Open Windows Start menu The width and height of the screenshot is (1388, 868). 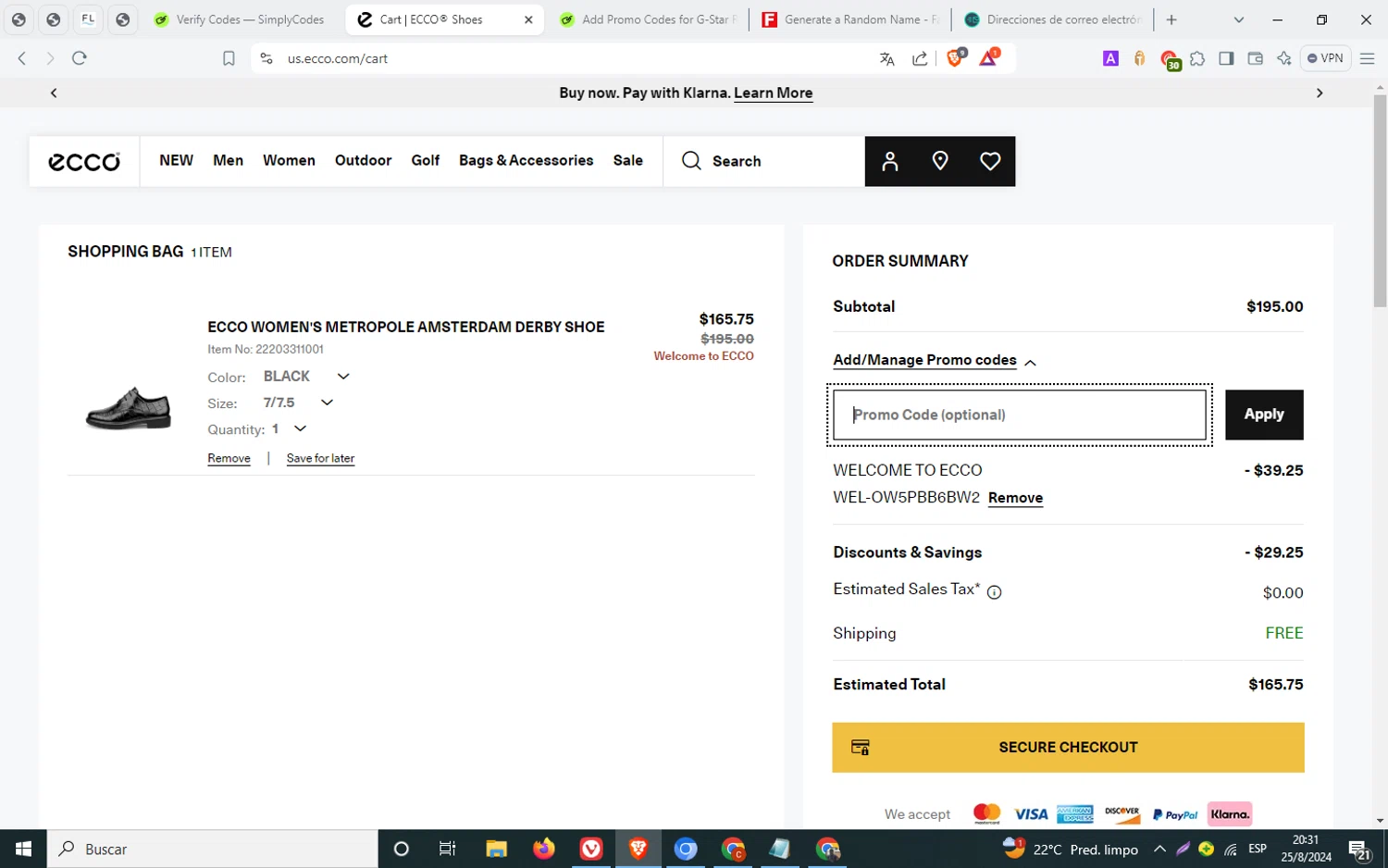23,849
